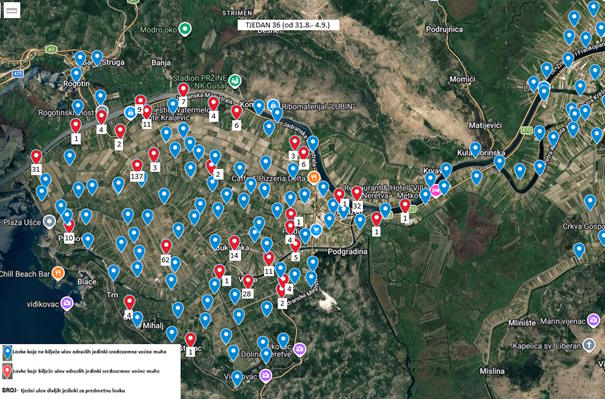Viewport: 605px width, 399px height.
Task: Click the orange Chill Beach Bar icon
Action: [x=58, y=273]
